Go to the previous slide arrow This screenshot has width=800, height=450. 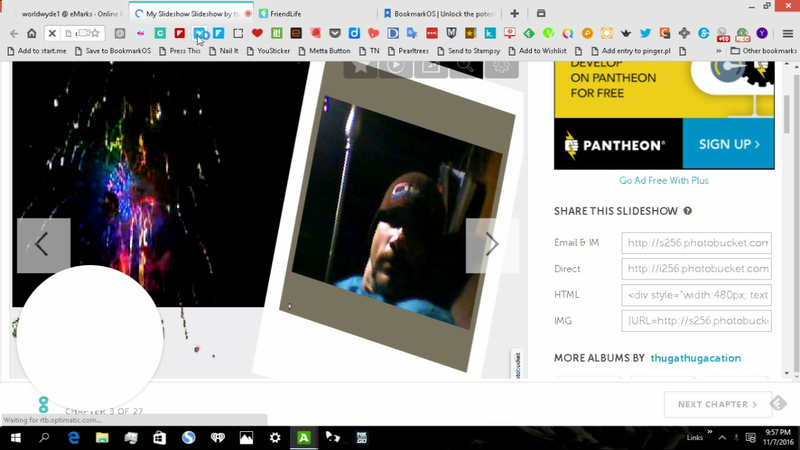tap(43, 245)
